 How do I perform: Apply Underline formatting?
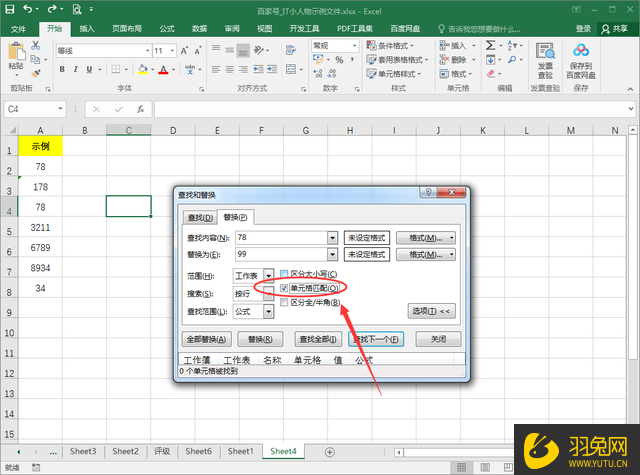pyautogui.click(x=89, y=69)
